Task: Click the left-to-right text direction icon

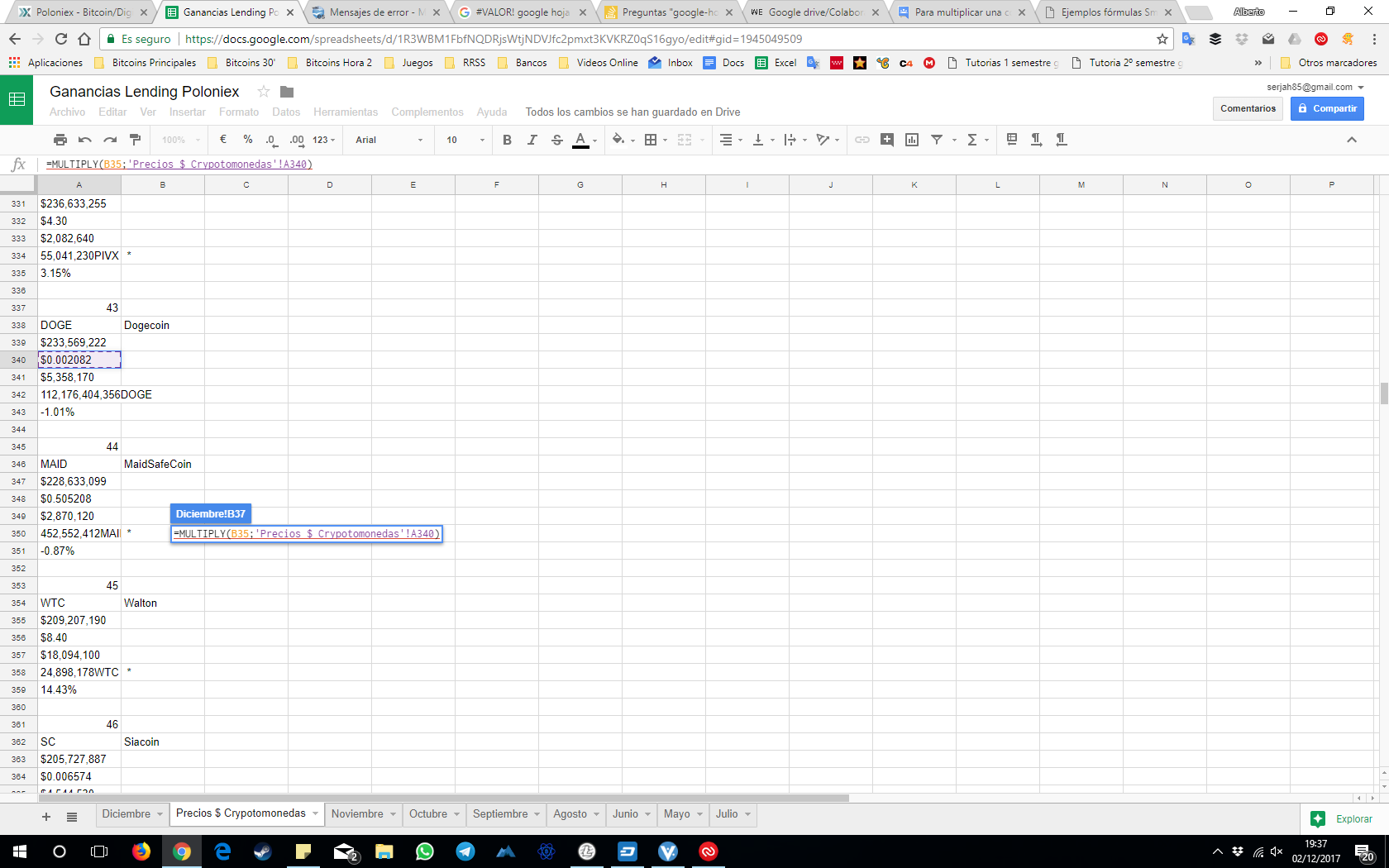Action: pyautogui.click(x=1036, y=140)
